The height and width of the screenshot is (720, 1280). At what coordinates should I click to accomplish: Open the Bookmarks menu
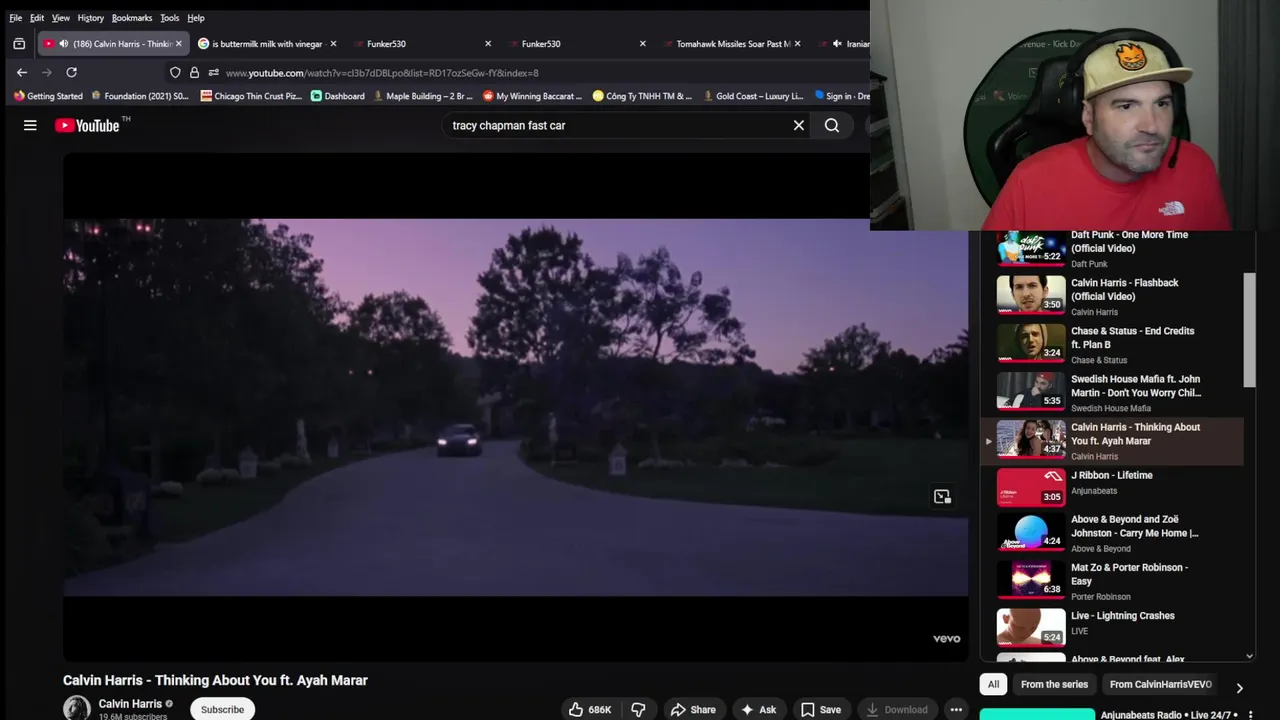(x=132, y=18)
